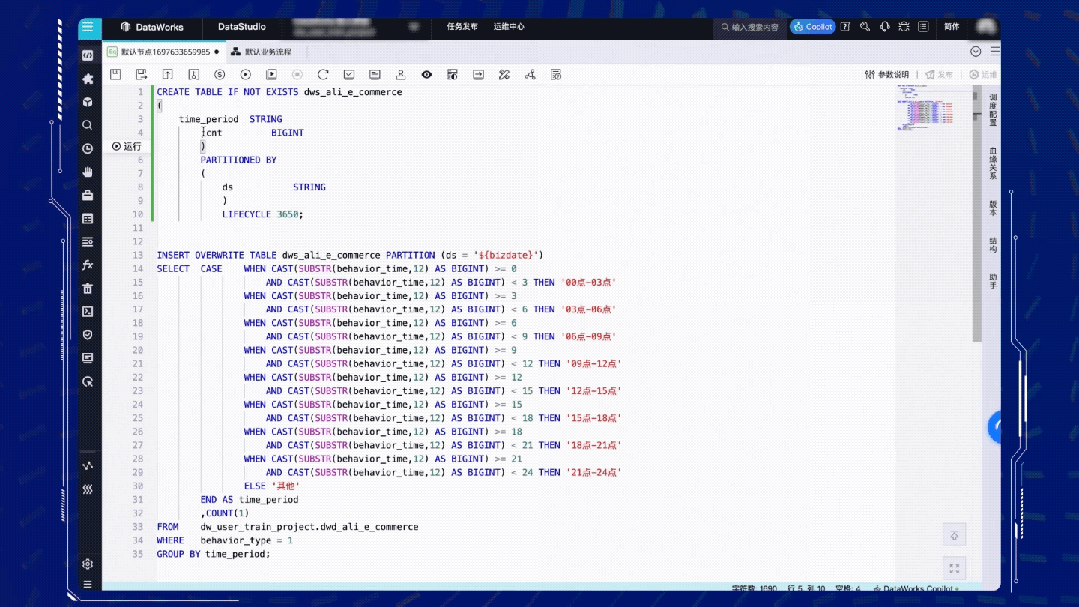Screen dimensions: 1079x607
Task: Open 参数说明 parameter description
Action: click(887, 74)
